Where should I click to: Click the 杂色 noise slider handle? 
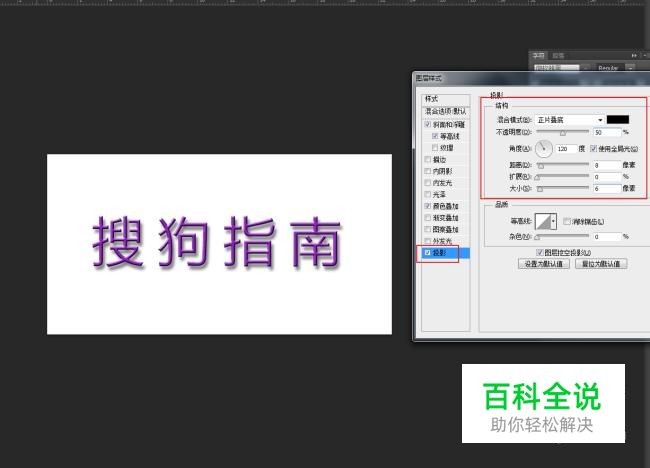pos(537,237)
